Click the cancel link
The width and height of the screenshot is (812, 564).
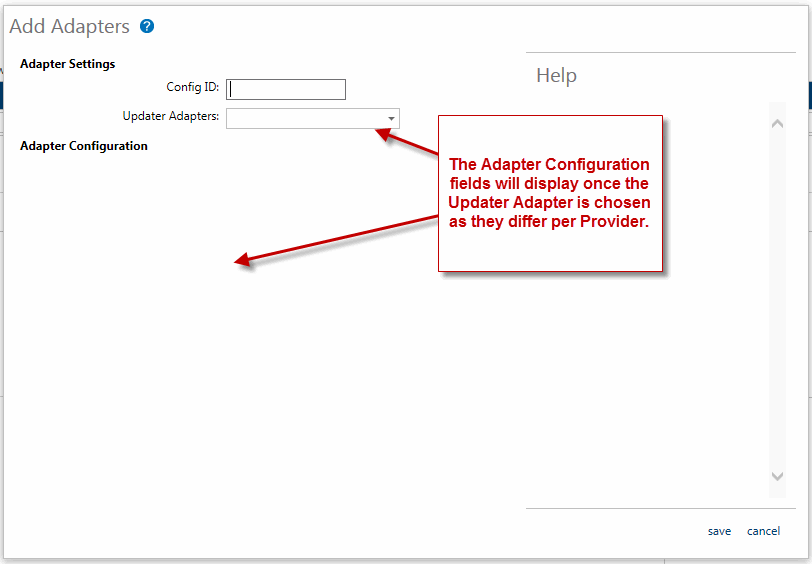click(x=763, y=531)
